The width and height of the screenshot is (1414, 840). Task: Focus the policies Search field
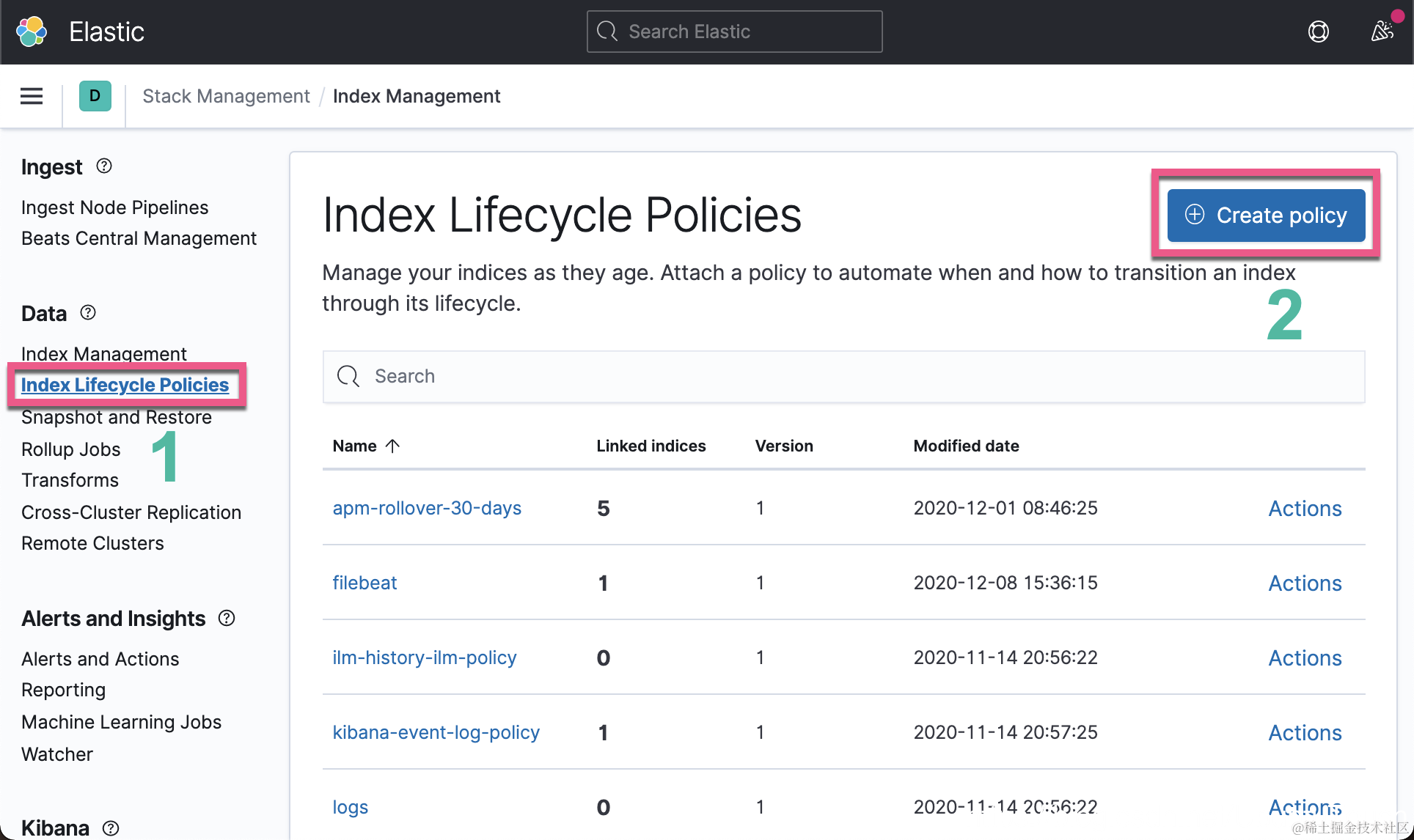(843, 376)
